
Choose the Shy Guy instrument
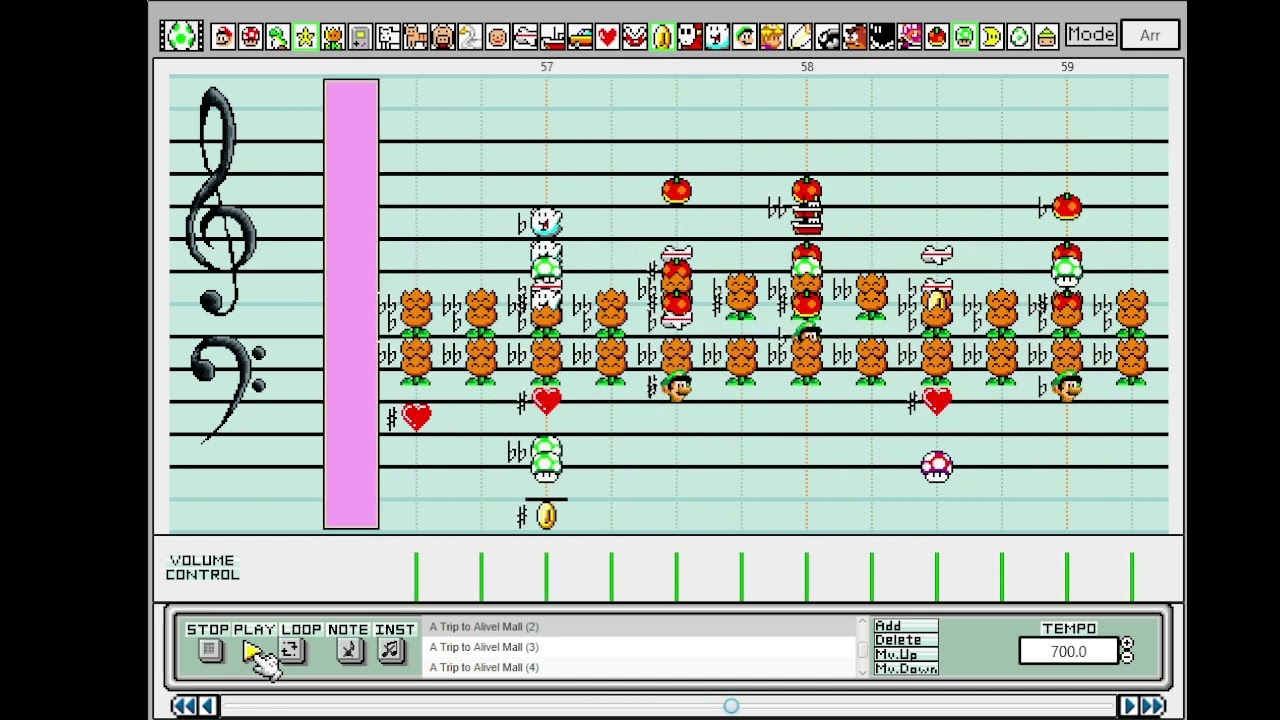pyautogui.click(x=689, y=37)
